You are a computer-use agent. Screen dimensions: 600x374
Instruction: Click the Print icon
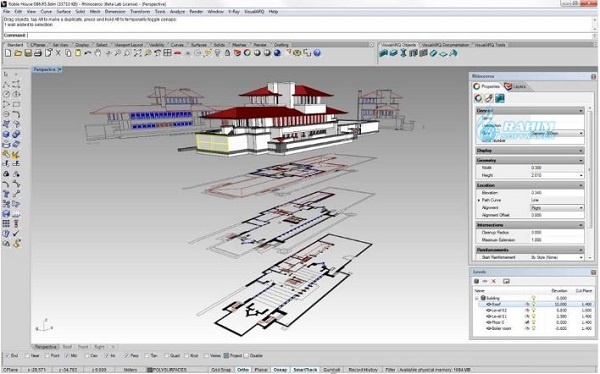[x=38, y=53]
